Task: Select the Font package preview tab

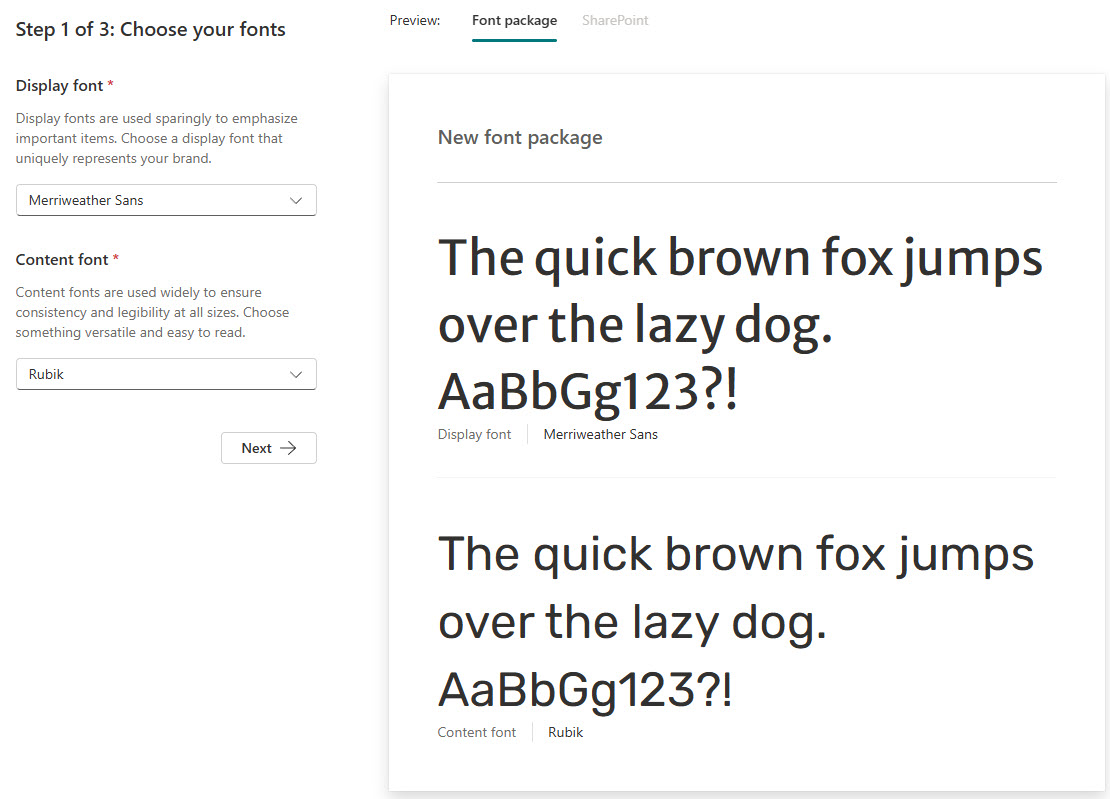Action: (x=514, y=20)
